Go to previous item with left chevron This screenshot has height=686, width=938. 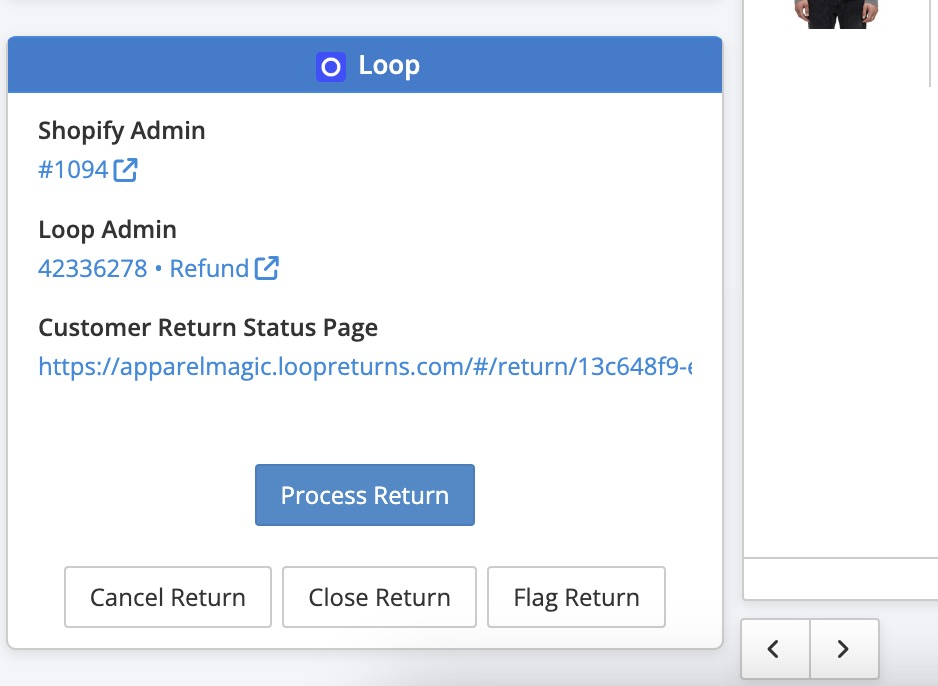(775, 649)
